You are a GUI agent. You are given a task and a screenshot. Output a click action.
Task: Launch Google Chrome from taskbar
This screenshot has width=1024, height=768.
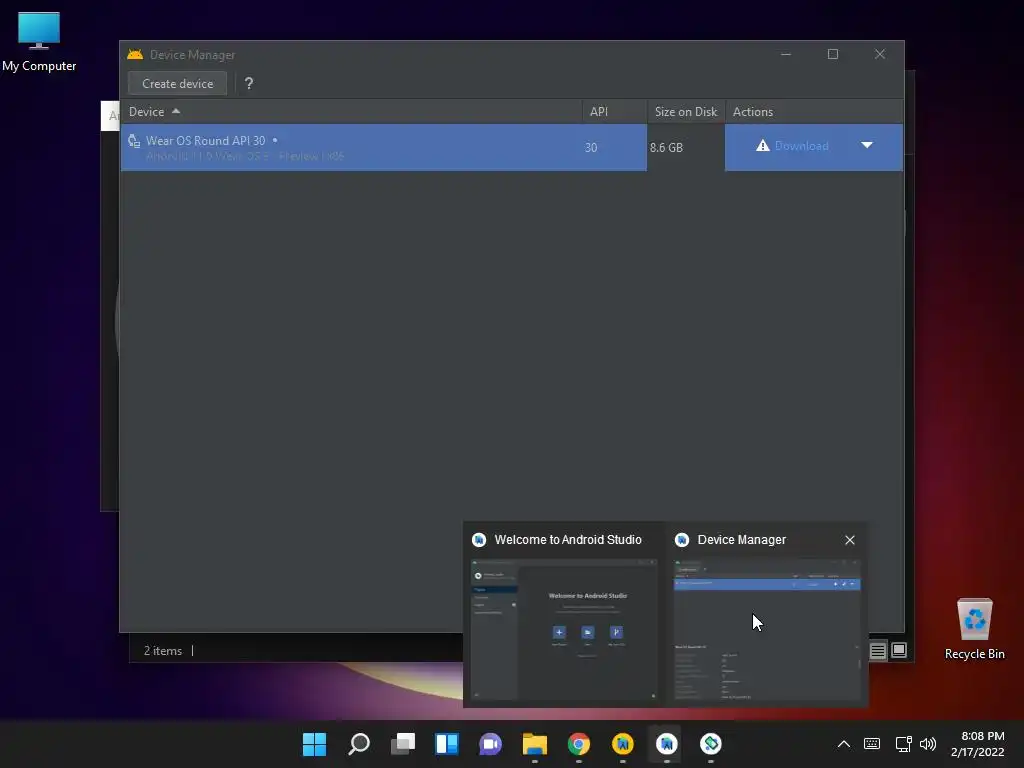[x=579, y=744]
